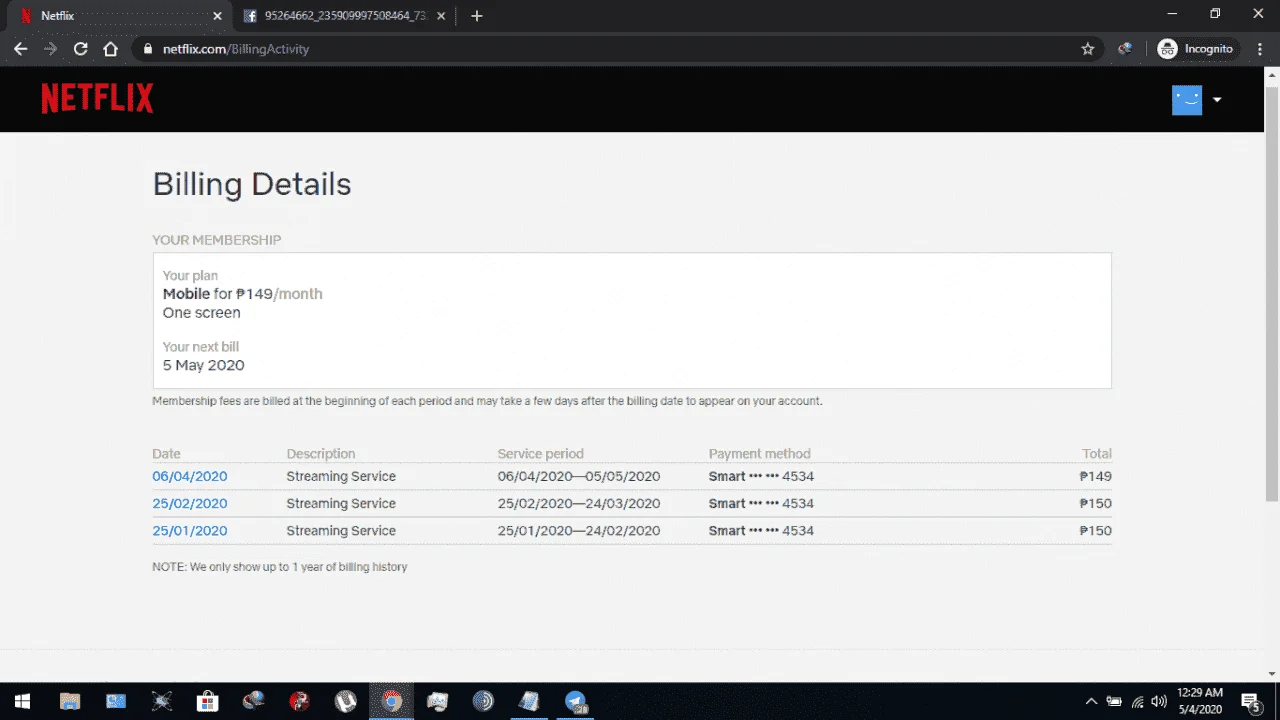The height and width of the screenshot is (720, 1280).
Task: Click service period '06/04/2020—05/05/2020'
Action: (579, 477)
